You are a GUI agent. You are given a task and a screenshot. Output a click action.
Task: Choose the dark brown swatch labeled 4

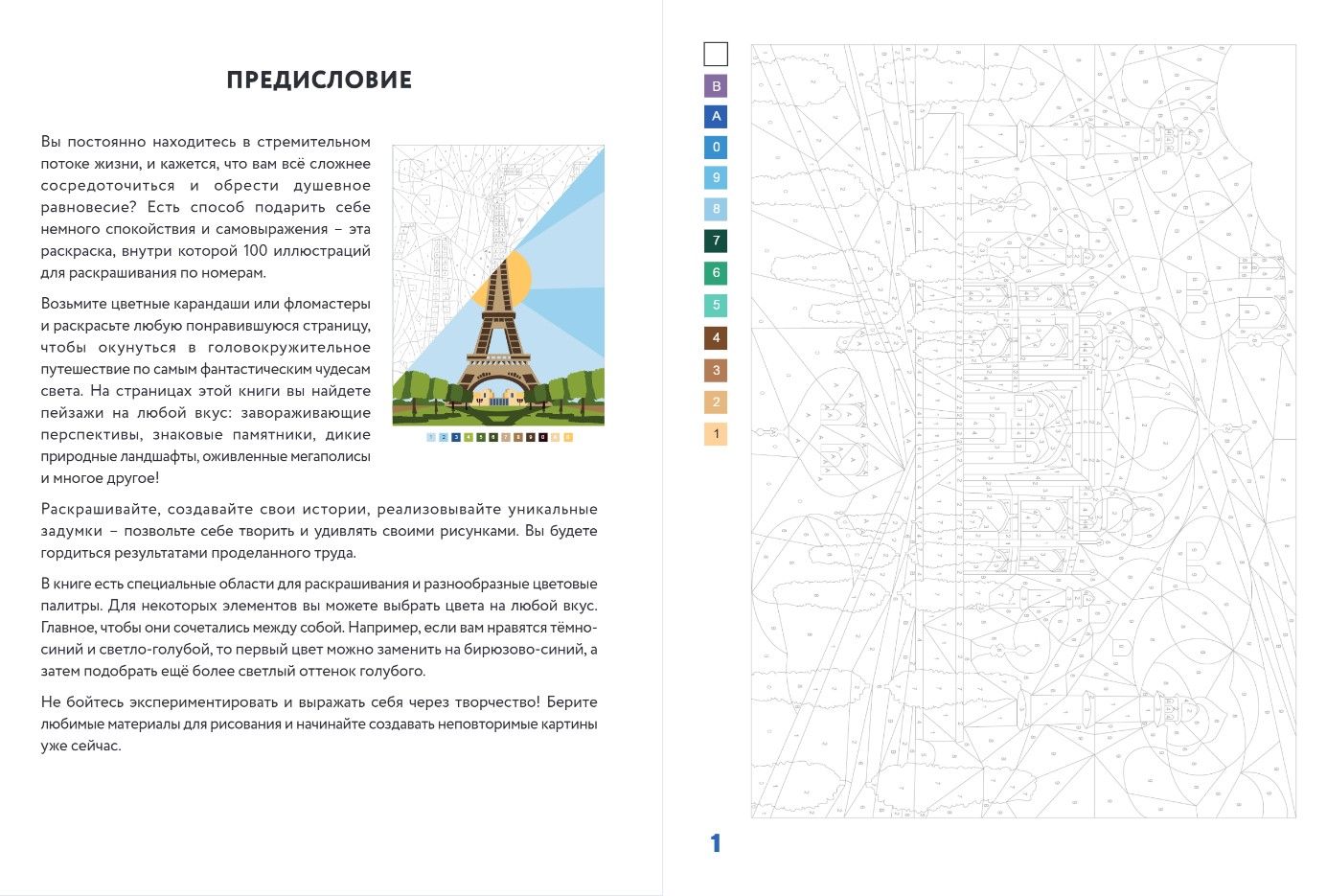point(716,337)
